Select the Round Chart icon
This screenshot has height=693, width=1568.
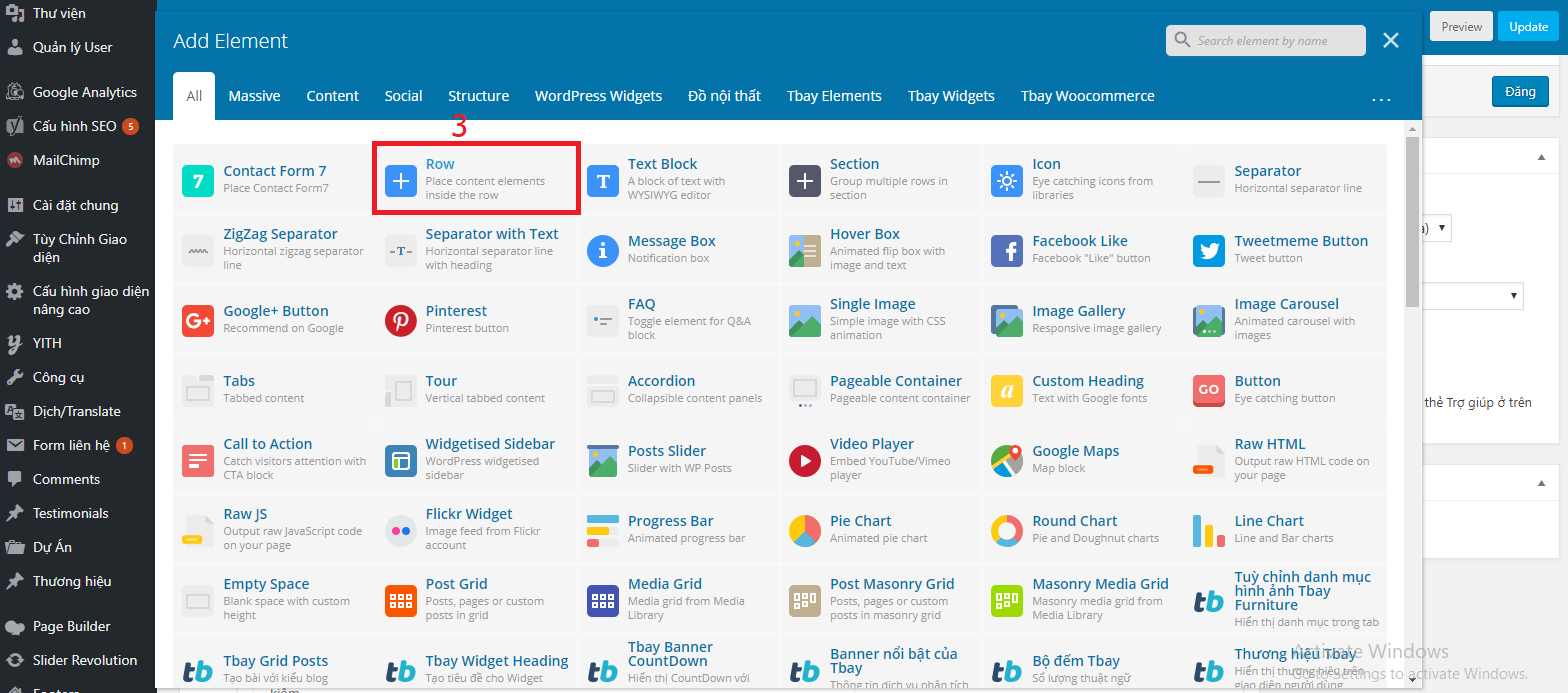[1007, 531]
